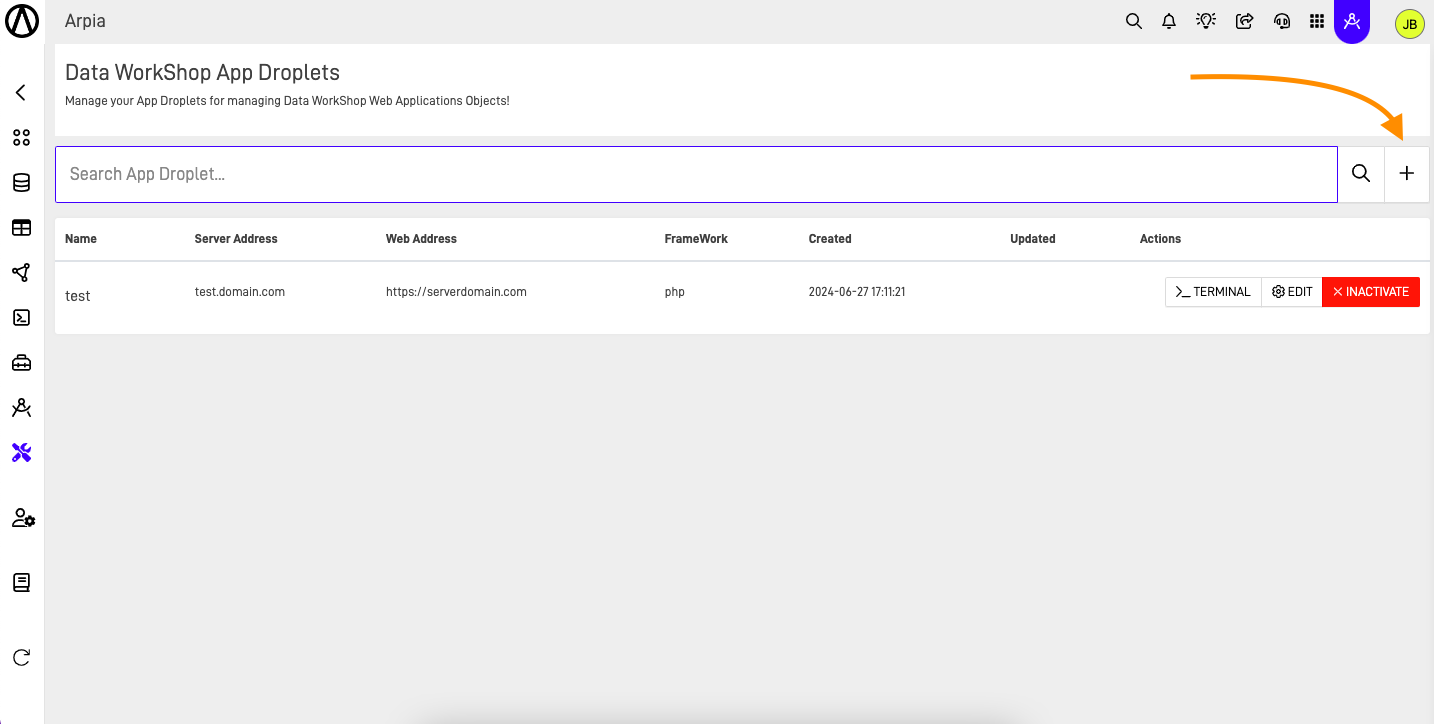
Task: Select the highlighted wrench tools sidebar icon
Action: [x=21, y=453]
